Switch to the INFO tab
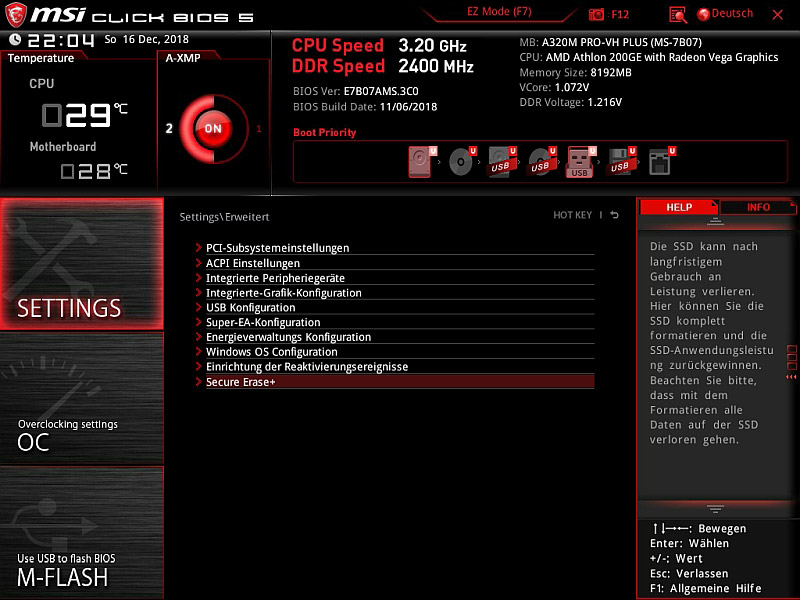 758,207
